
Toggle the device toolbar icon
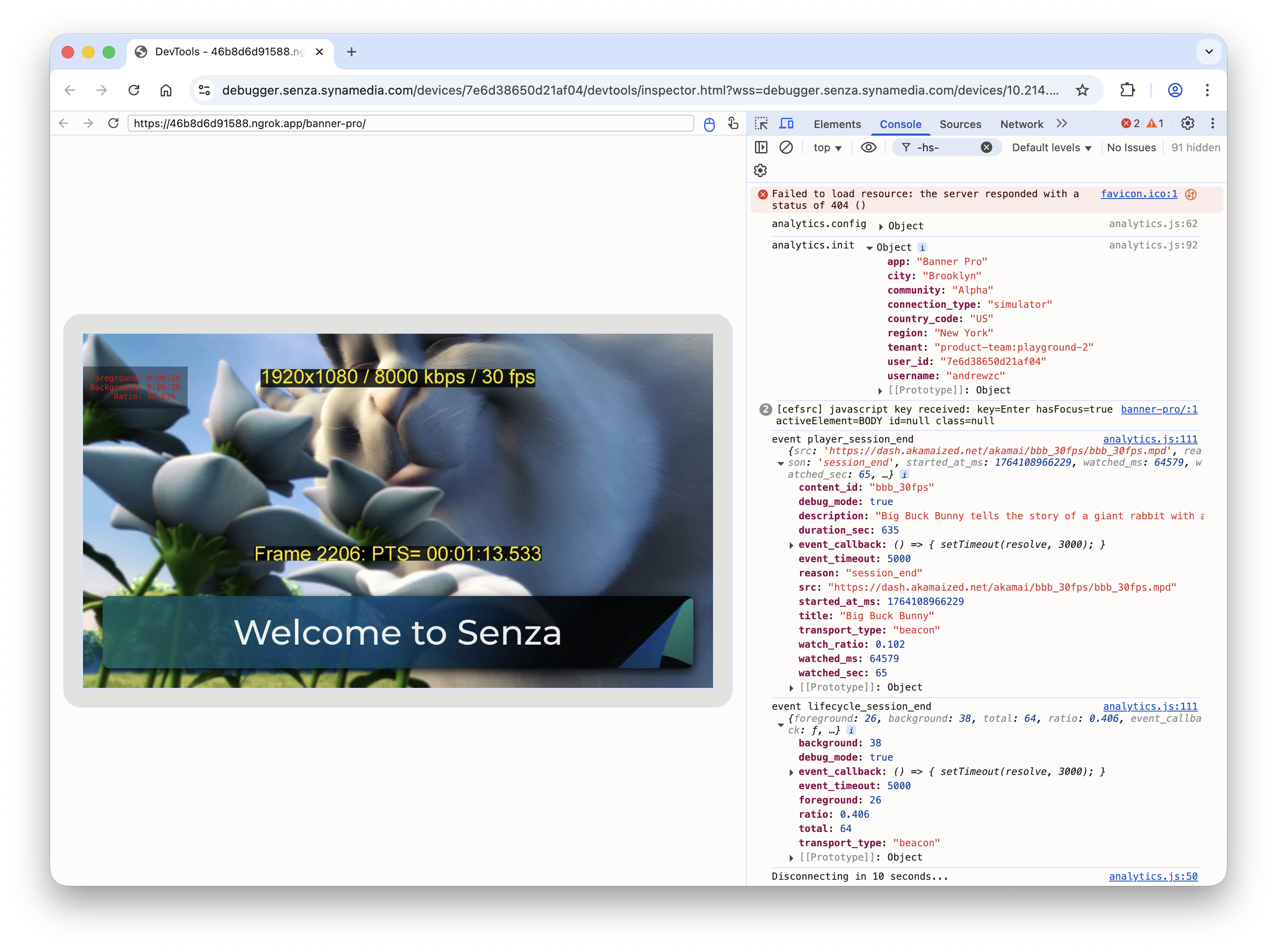click(x=786, y=123)
